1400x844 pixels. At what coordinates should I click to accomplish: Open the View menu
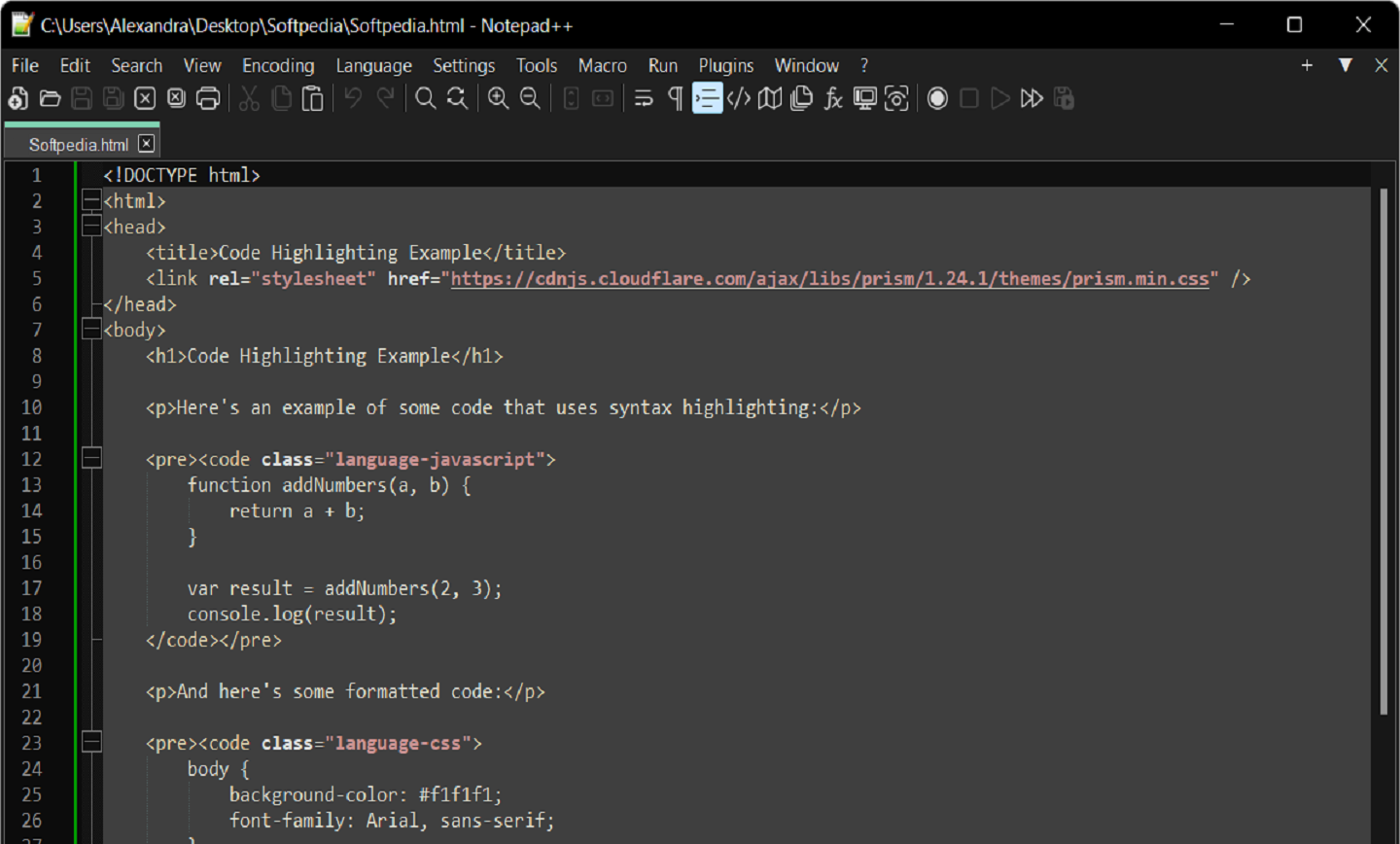click(x=202, y=65)
